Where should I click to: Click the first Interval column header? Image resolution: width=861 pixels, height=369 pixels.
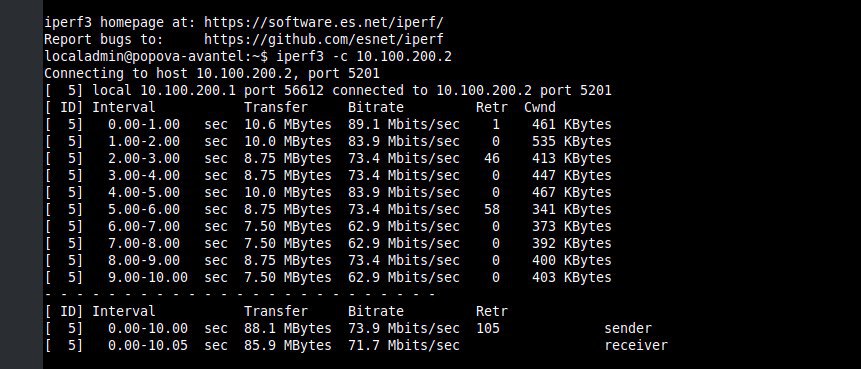[x=124, y=108]
